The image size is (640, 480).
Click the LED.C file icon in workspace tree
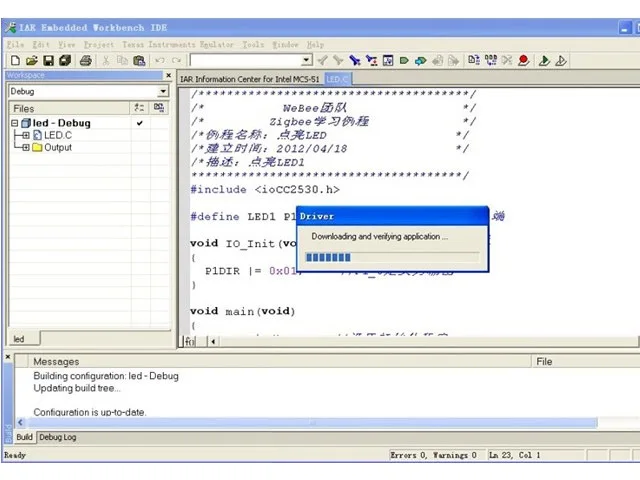point(38,135)
